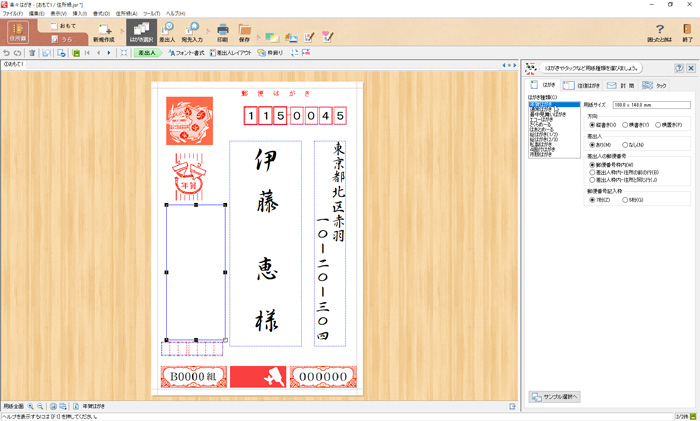Image resolution: width=700 pixels, height=421 pixels.
Task: Click the 保存 save folder icon
Action: pyautogui.click(x=245, y=33)
